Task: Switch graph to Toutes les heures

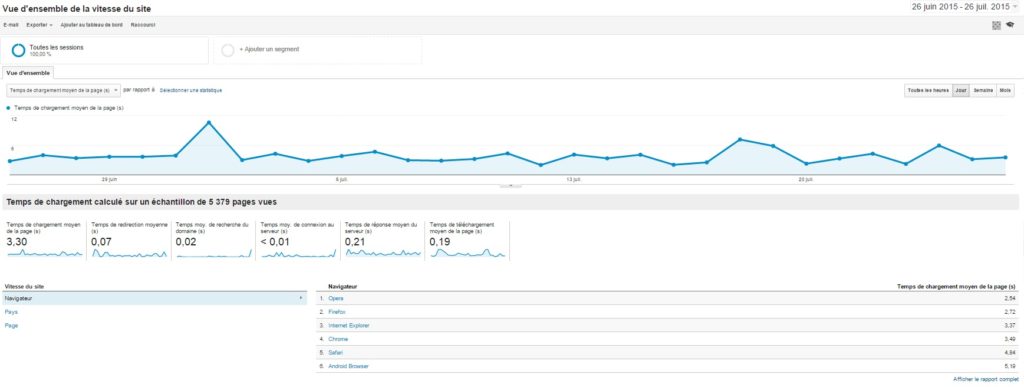Action: point(927,90)
